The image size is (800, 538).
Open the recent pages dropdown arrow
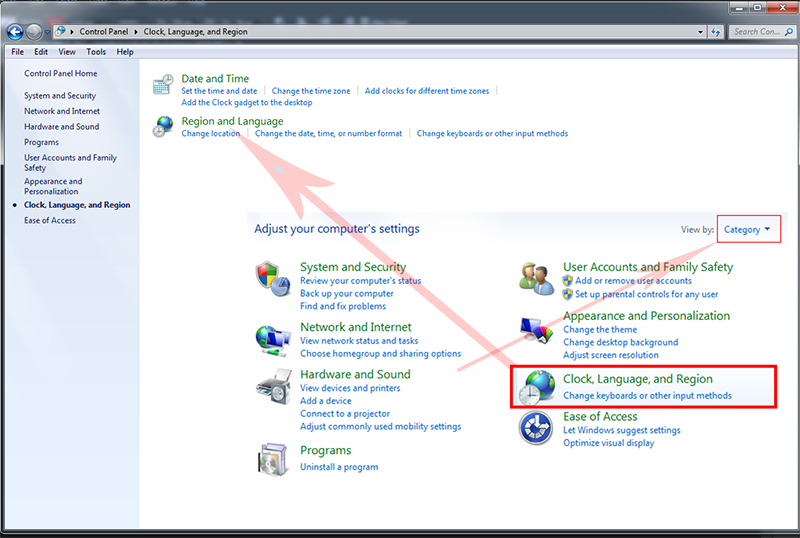(x=47, y=32)
